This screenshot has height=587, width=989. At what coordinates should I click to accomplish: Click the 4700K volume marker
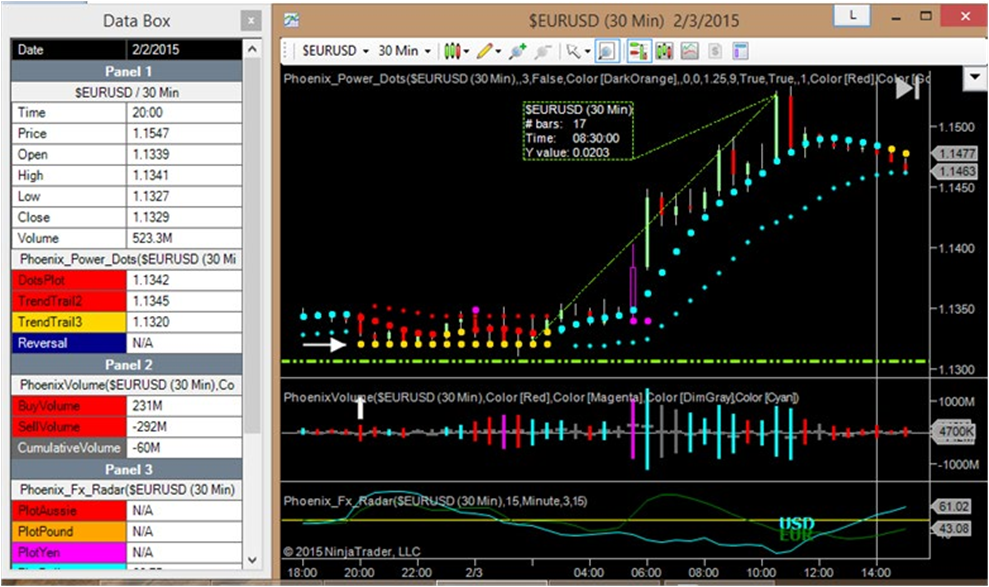coord(955,432)
